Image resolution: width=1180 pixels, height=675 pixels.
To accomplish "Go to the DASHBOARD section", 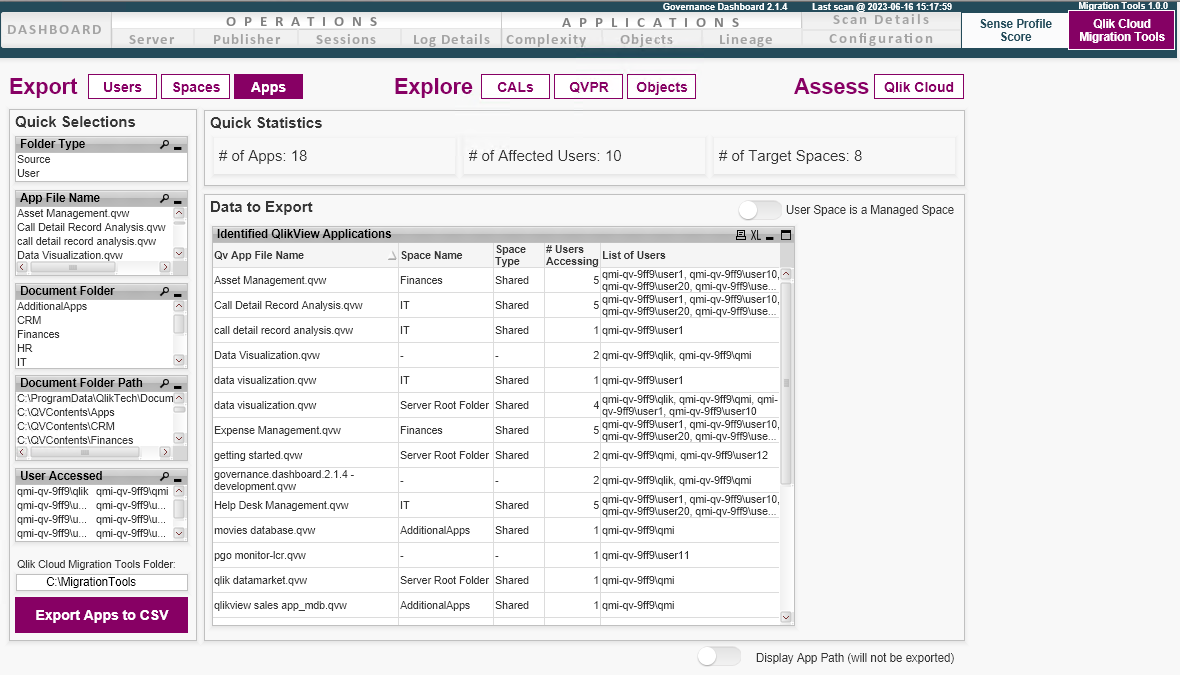I will point(55,29).
